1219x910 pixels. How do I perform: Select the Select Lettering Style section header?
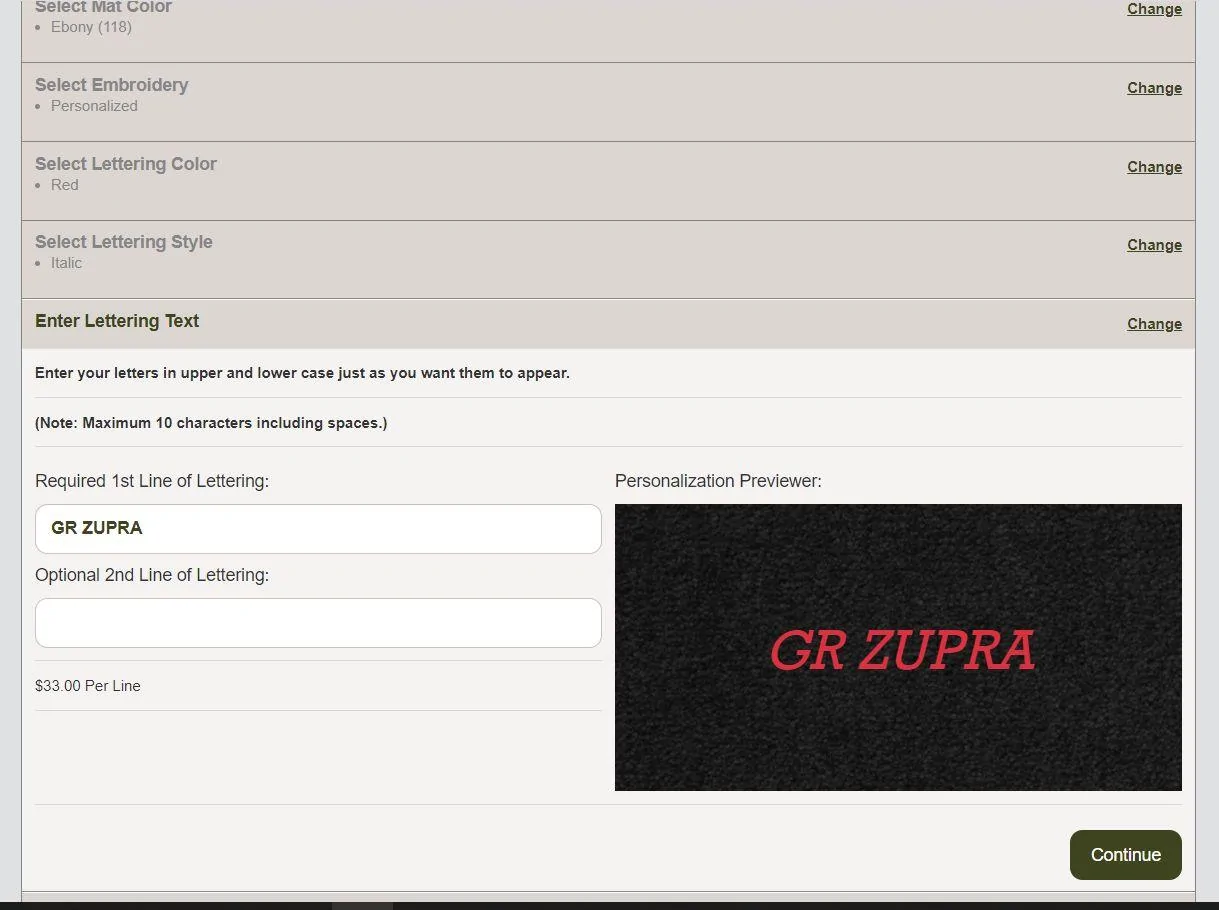pos(124,242)
